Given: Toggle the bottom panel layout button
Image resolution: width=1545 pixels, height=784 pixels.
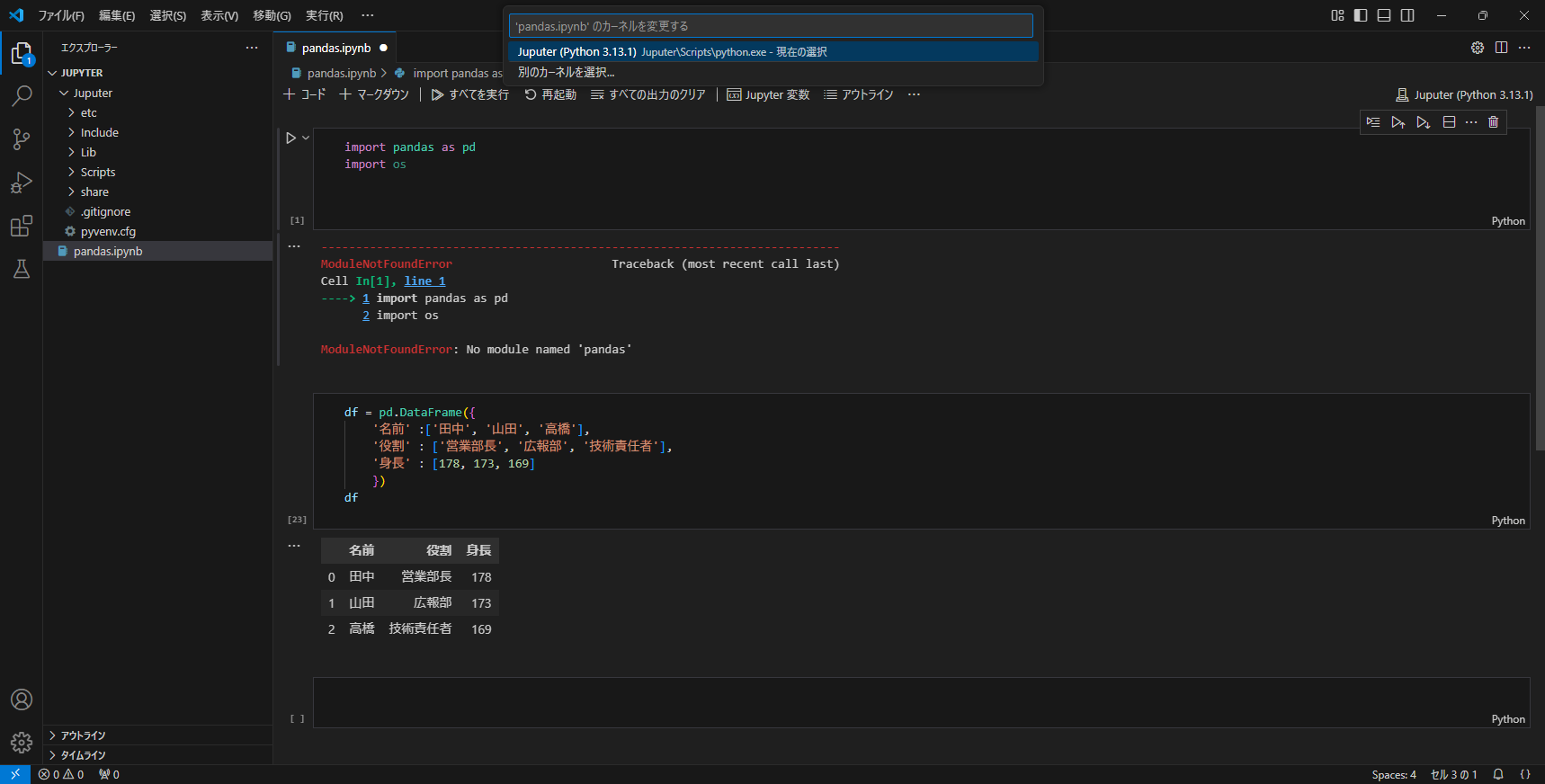Looking at the screenshot, I should pos(1384,15).
